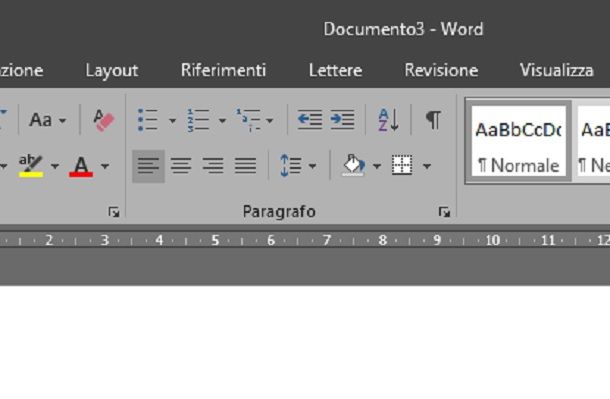Open the line spacing dropdown arrow
This screenshot has height=399, width=610.
pyautogui.click(x=312, y=167)
